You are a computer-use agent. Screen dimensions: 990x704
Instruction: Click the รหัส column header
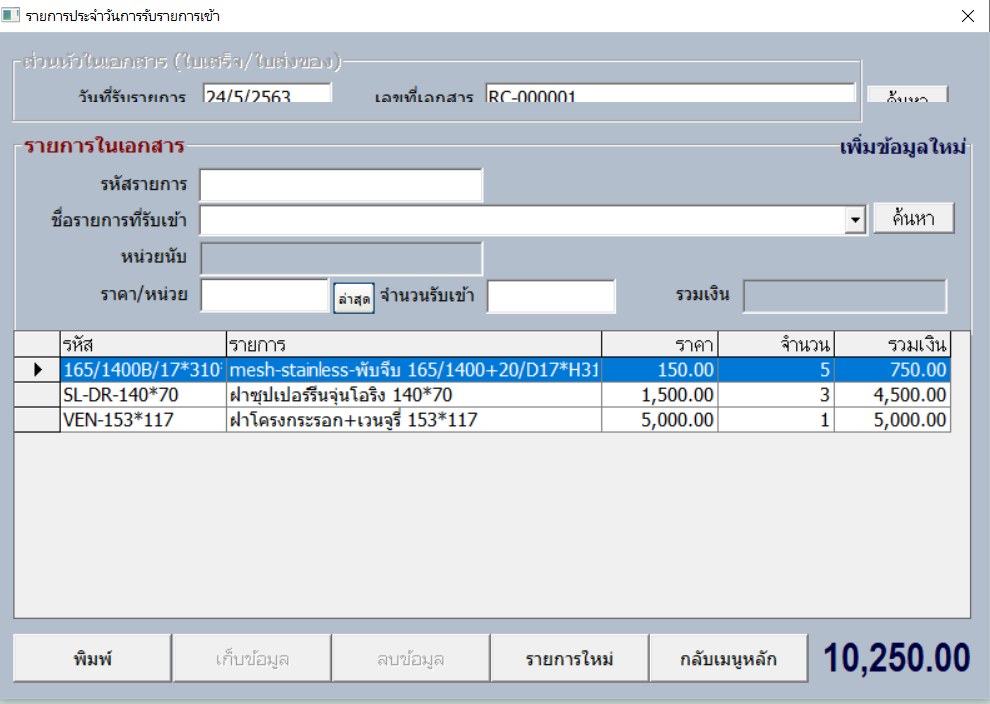point(143,344)
